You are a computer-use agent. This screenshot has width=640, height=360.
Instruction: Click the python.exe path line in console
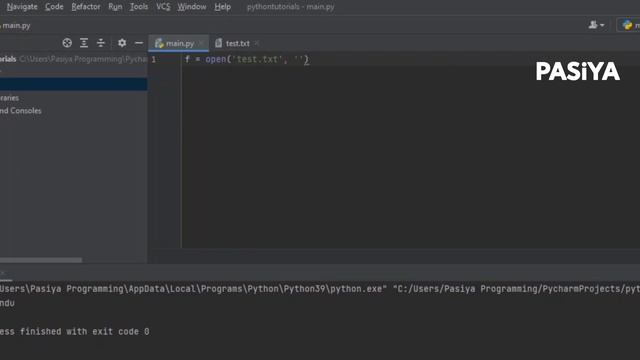(320, 289)
